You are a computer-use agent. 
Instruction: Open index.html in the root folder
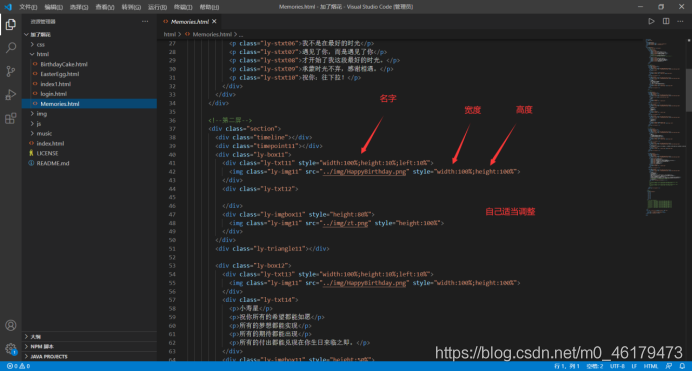(89, 144)
